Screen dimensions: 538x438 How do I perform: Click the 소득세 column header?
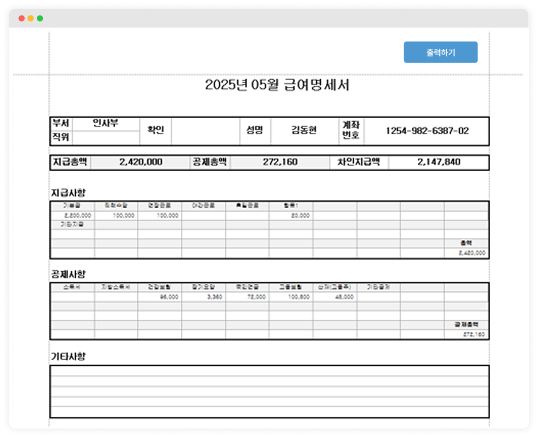click(x=72, y=287)
